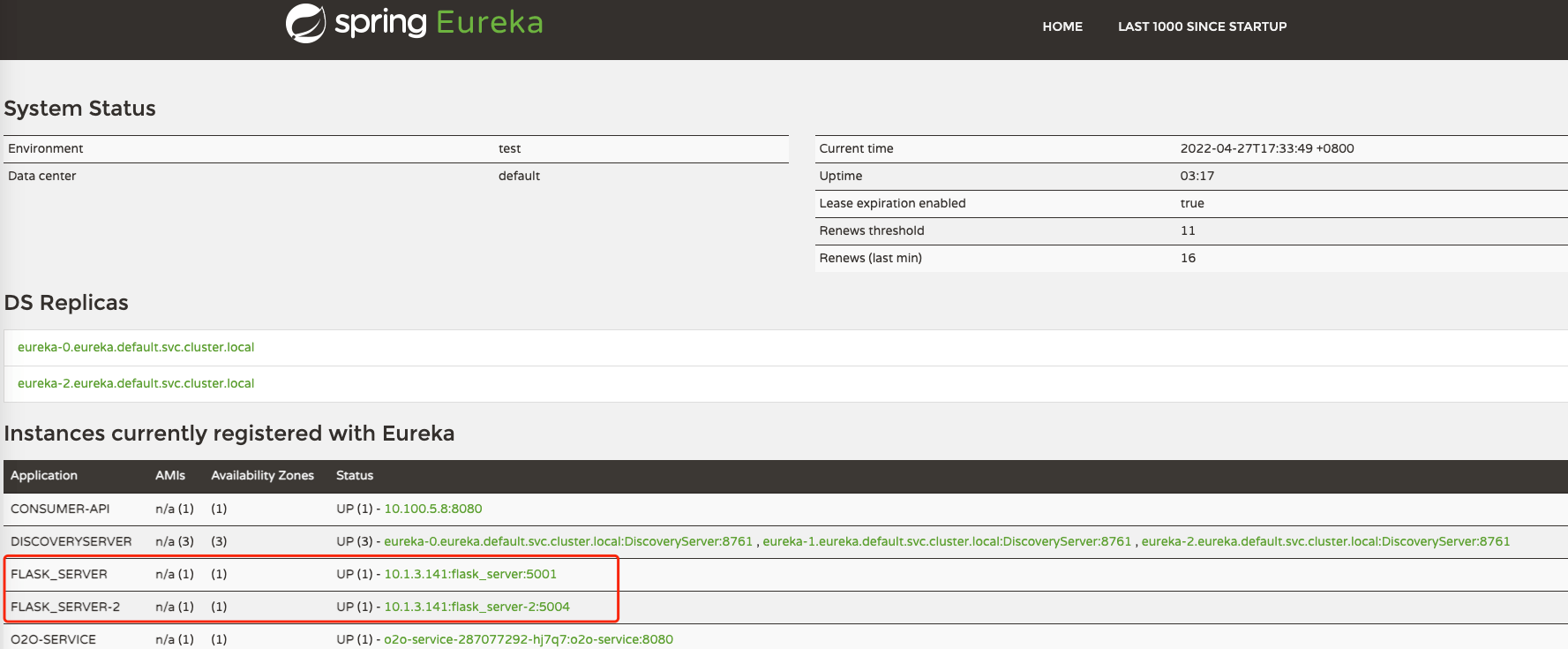Click the AMIs column header
Screen dimensions: 1568x649
170,475
